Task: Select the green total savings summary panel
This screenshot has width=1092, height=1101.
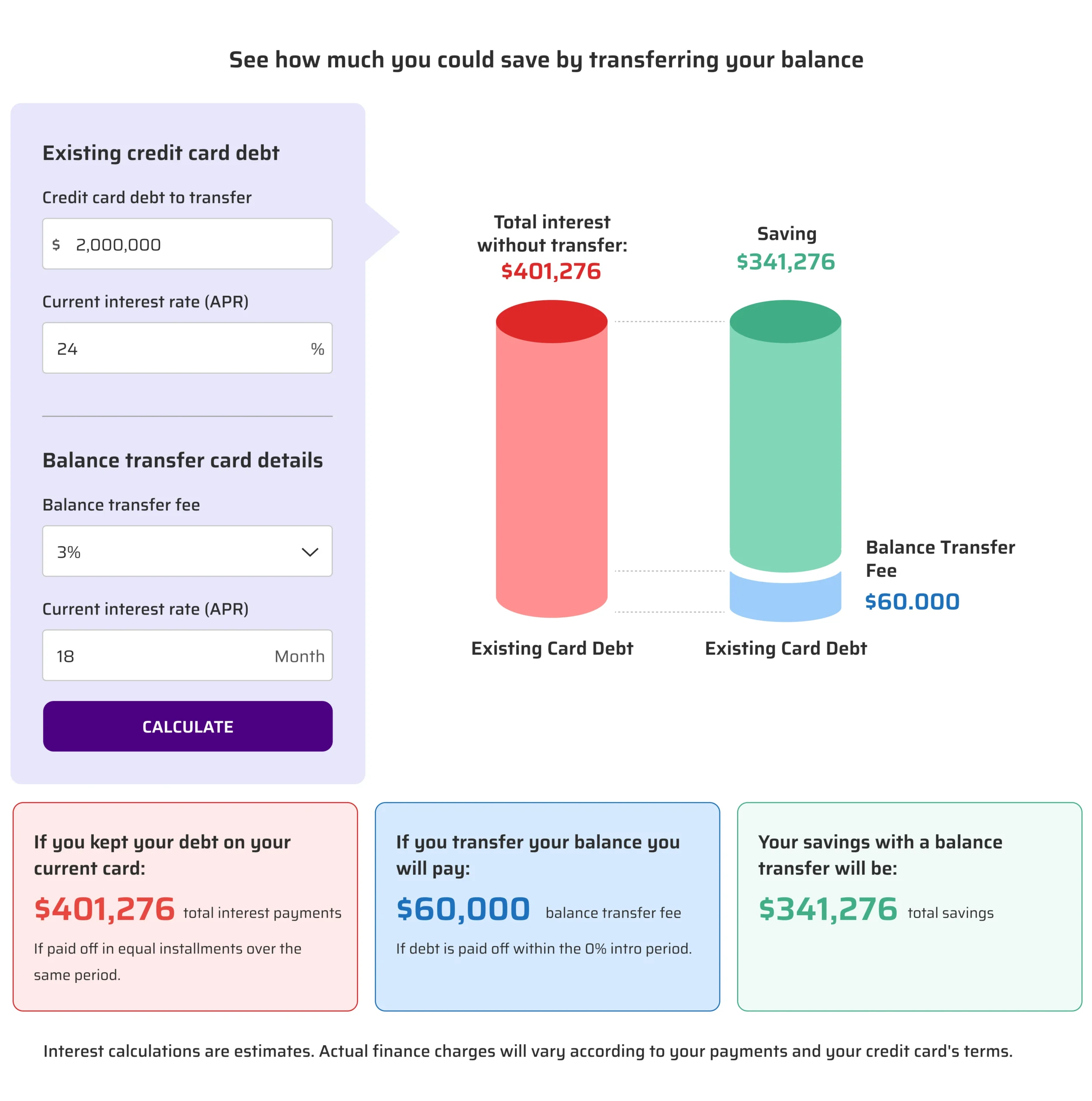Action: tap(908, 906)
